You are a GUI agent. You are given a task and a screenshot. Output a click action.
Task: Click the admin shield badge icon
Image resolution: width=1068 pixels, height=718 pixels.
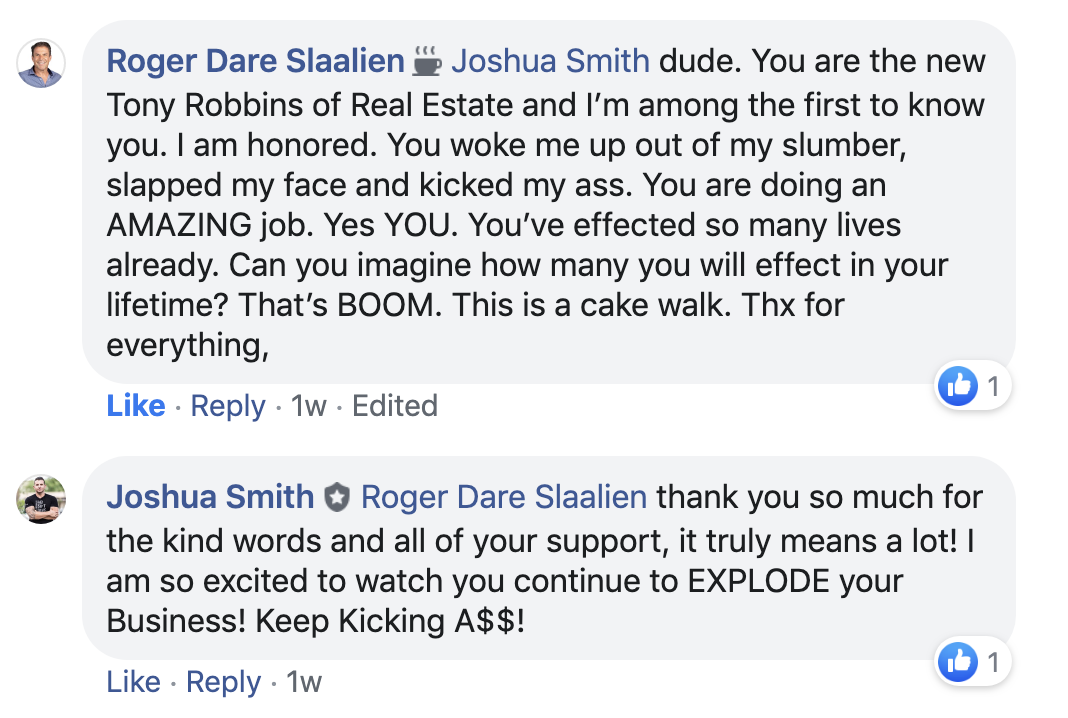click(336, 497)
